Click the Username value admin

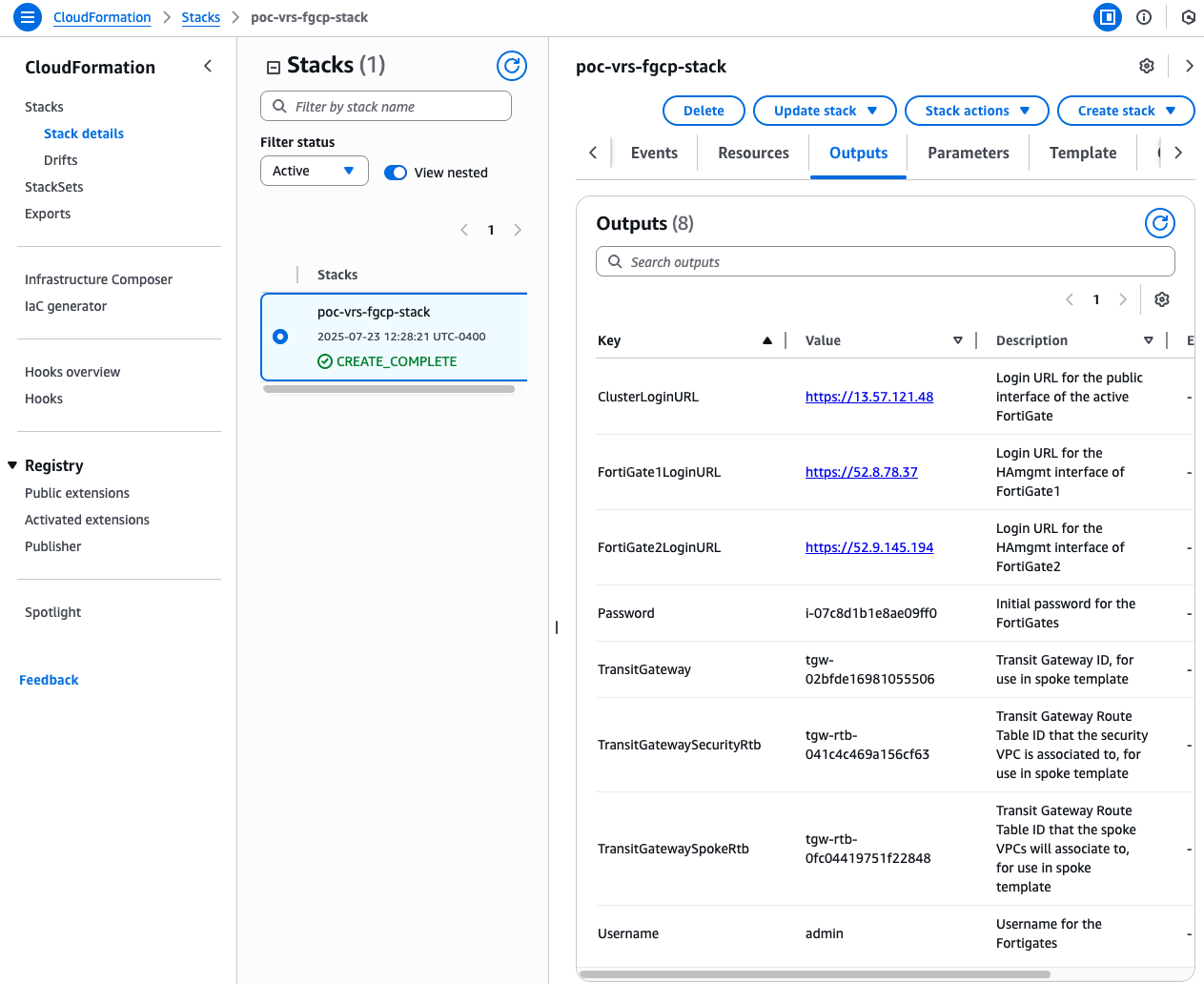point(825,933)
